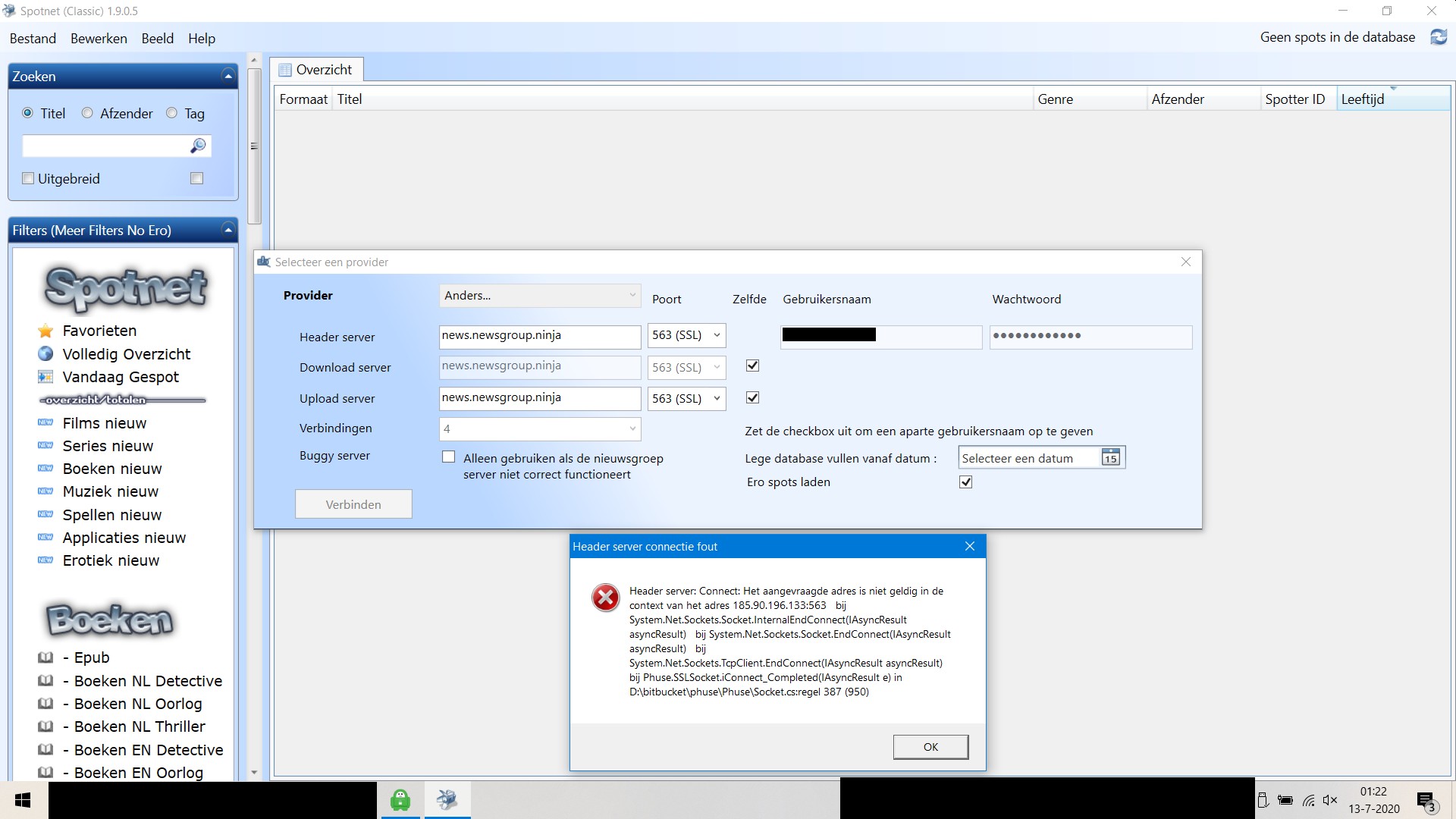Image resolution: width=1456 pixels, height=819 pixels.
Task: Enable the Buggy server checkbox
Action: point(448,457)
